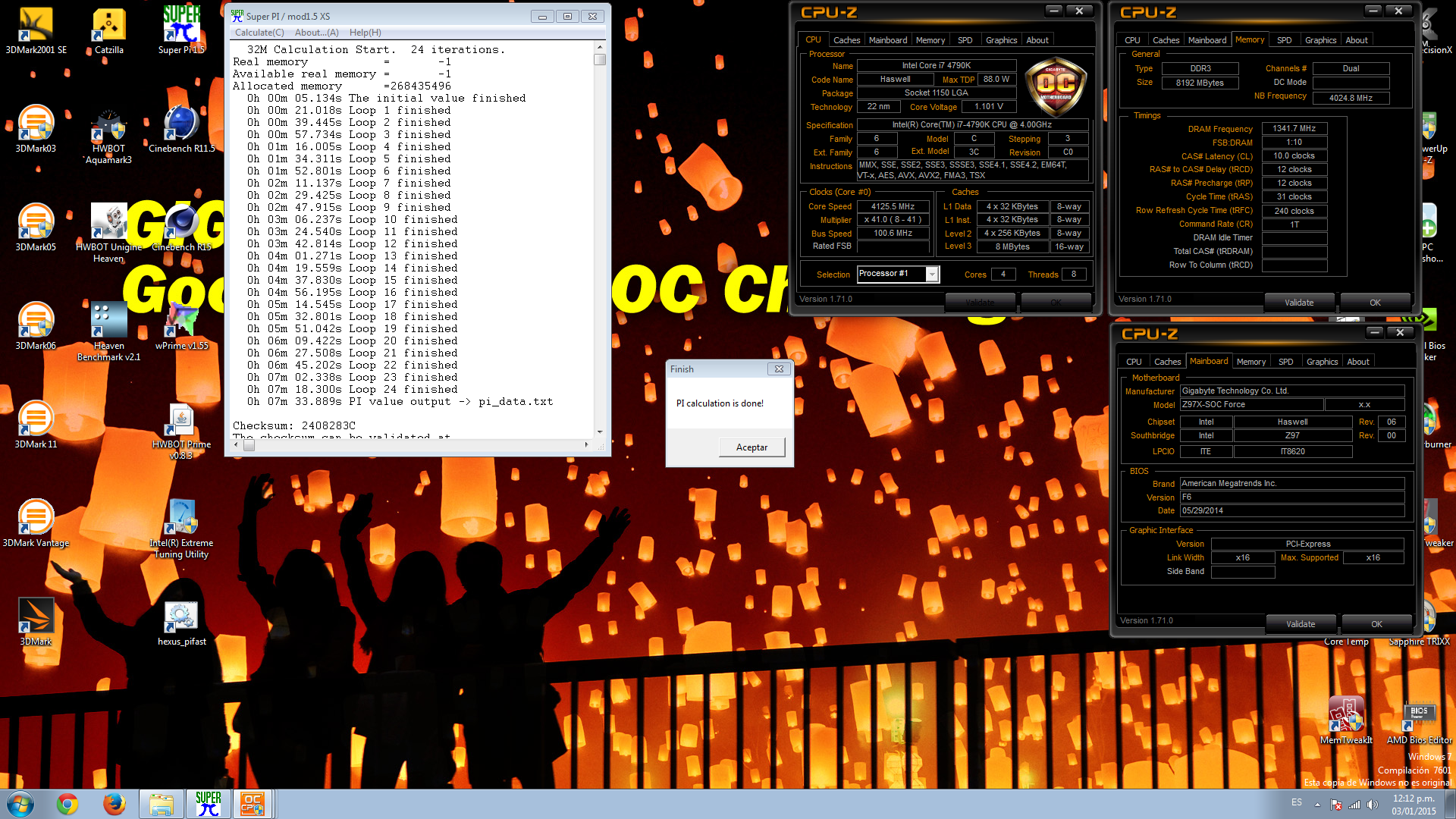The height and width of the screenshot is (819, 1456).
Task: Open Help(H) menu in Super PI
Action: [x=365, y=33]
